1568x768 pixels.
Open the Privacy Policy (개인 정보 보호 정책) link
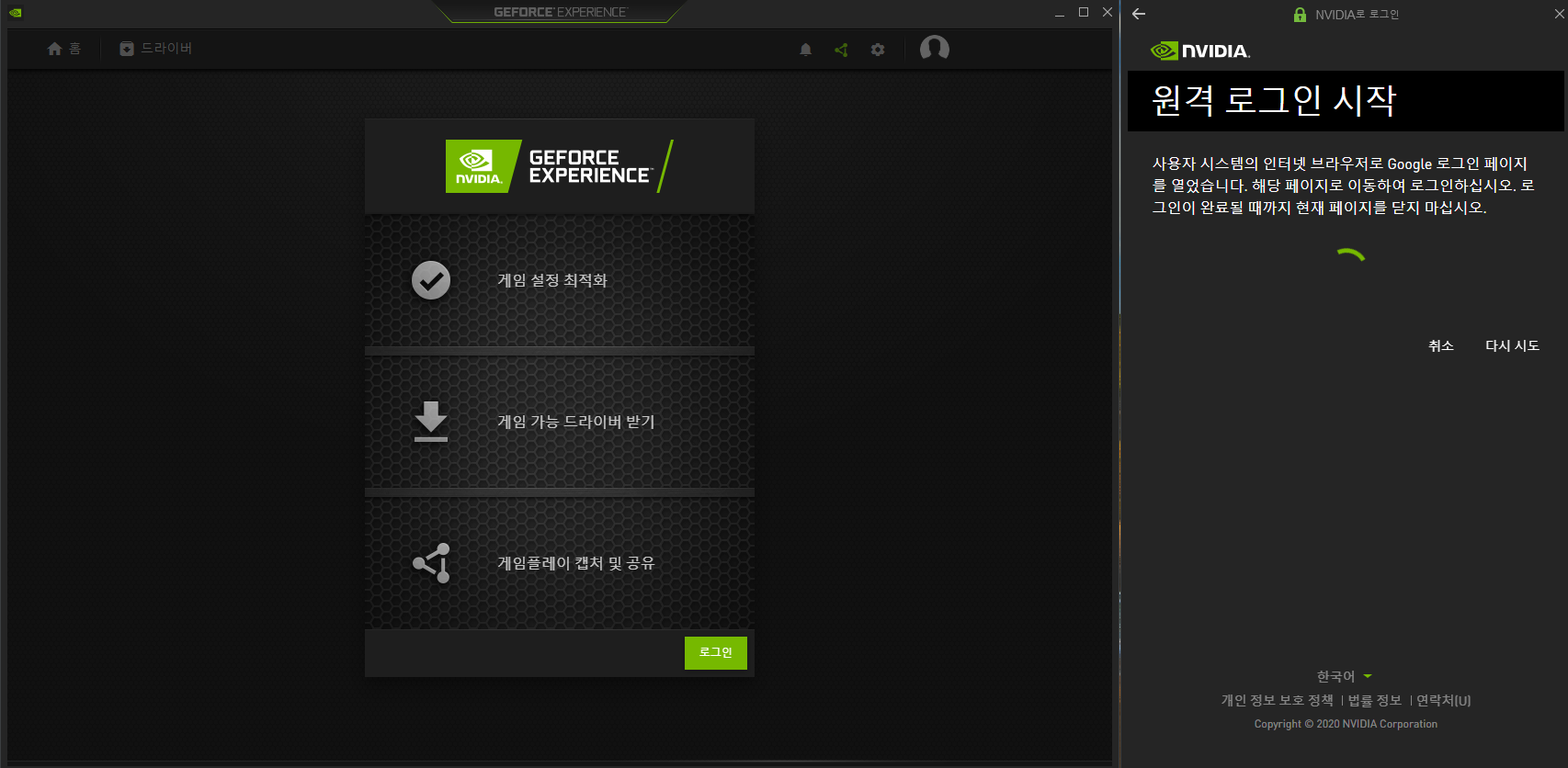tap(1277, 700)
